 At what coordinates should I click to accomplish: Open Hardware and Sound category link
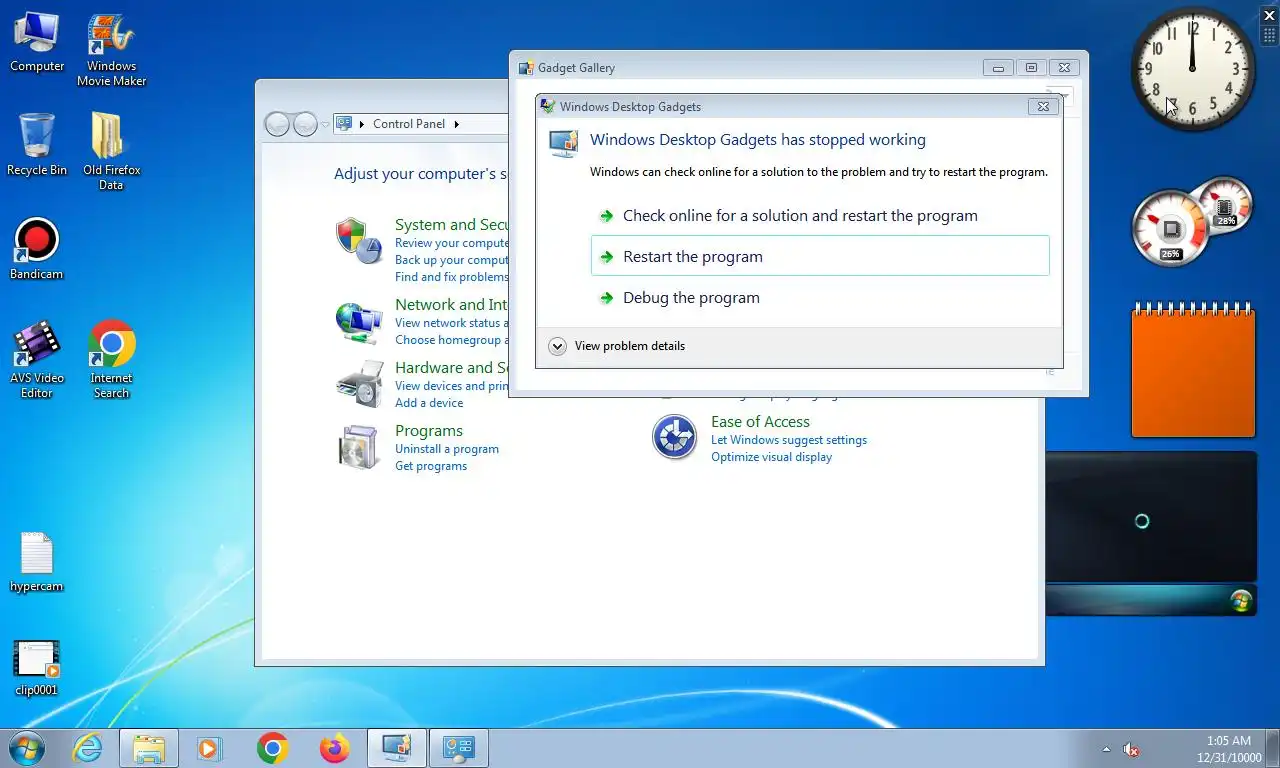coord(452,368)
